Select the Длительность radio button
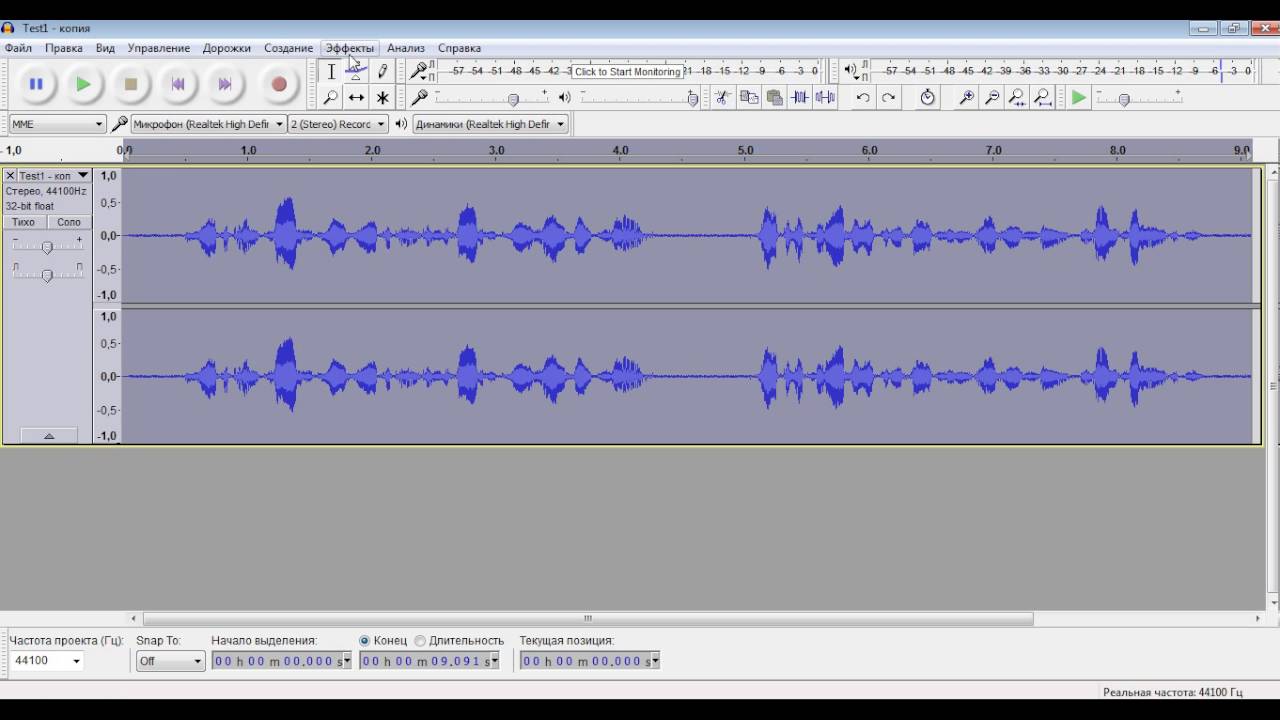Viewport: 1280px width, 720px height. coord(420,640)
